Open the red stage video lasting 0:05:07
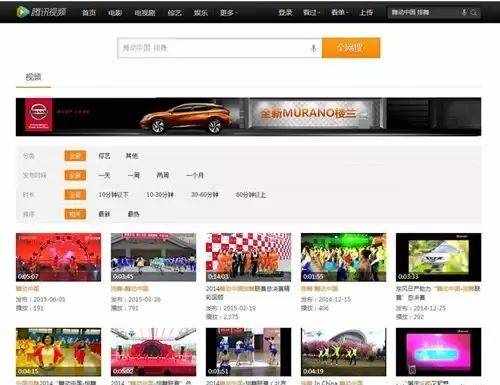 click(58, 257)
